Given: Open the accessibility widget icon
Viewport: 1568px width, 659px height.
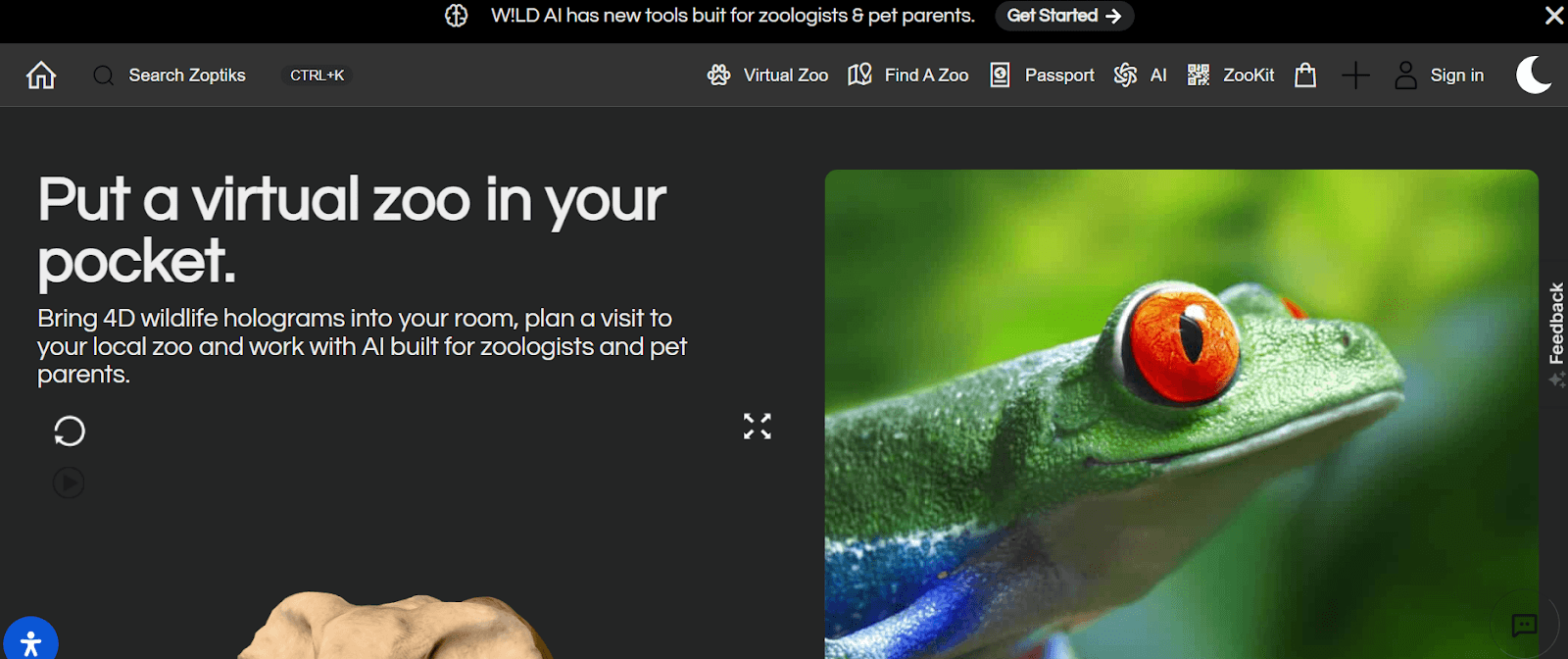Looking at the screenshot, I should click(30, 642).
